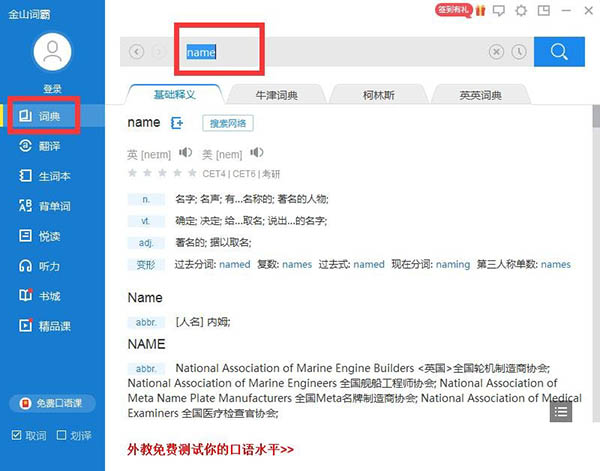
Task: Open the 登录 login link
Action: 52,89
